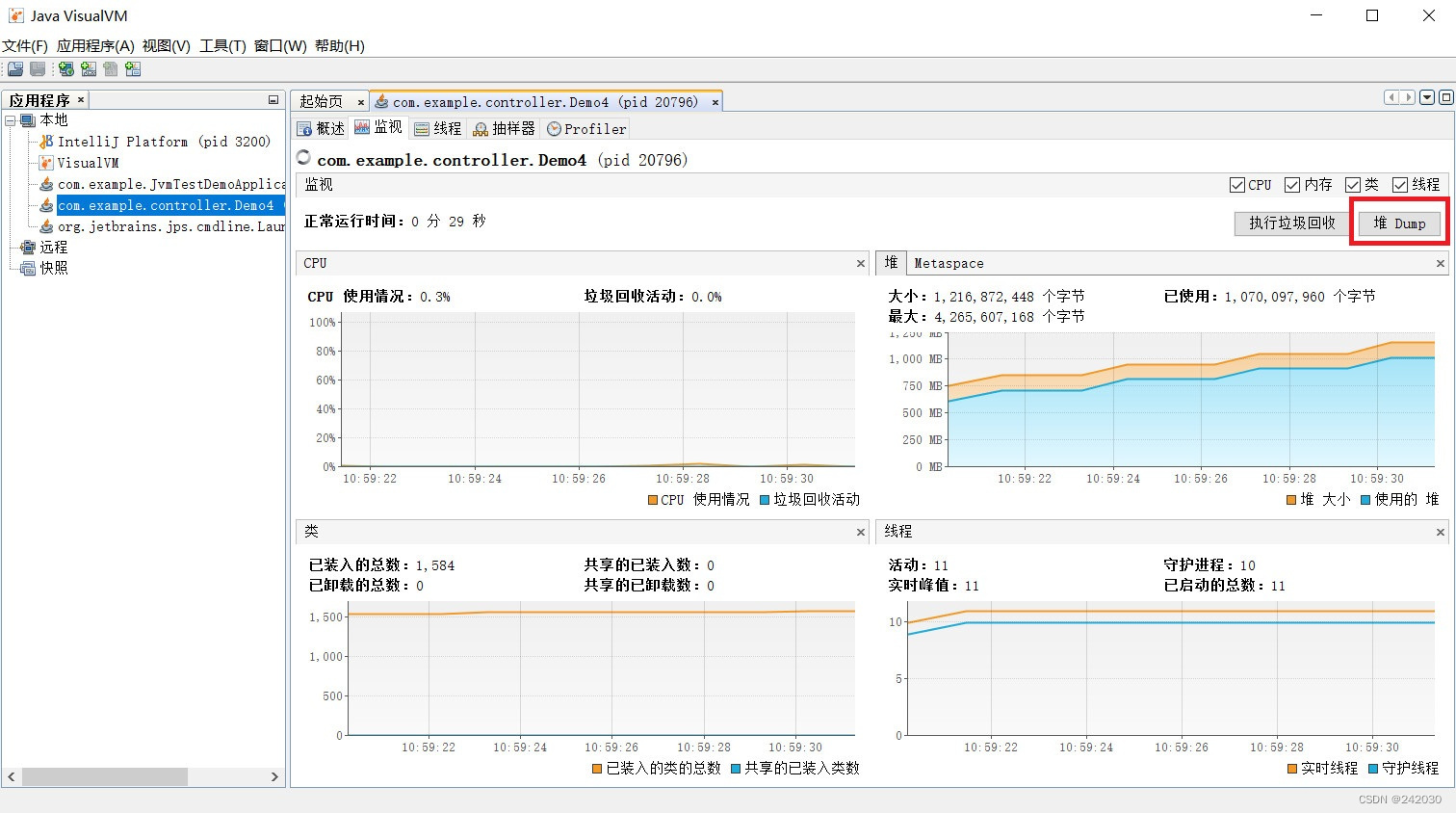Switch to the Threads (线程) tab
Screen dimensions: 1456x813
(x=438, y=128)
